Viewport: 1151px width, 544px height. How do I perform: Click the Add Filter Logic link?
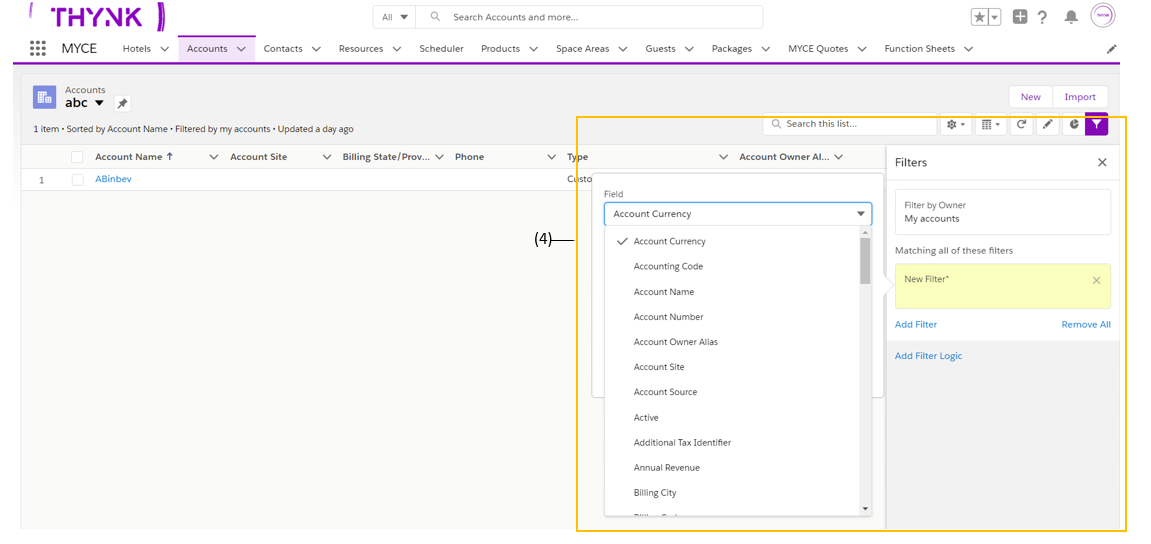coord(928,356)
